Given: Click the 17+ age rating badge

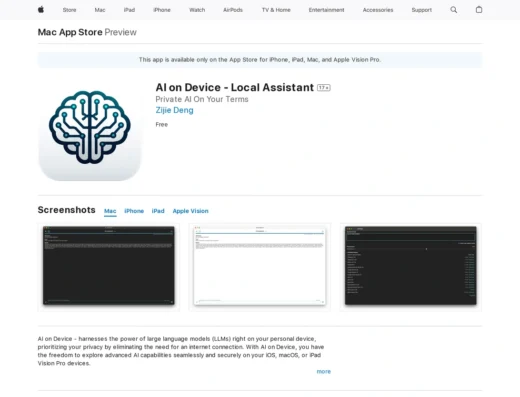Looking at the screenshot, I should click(323, 88).
